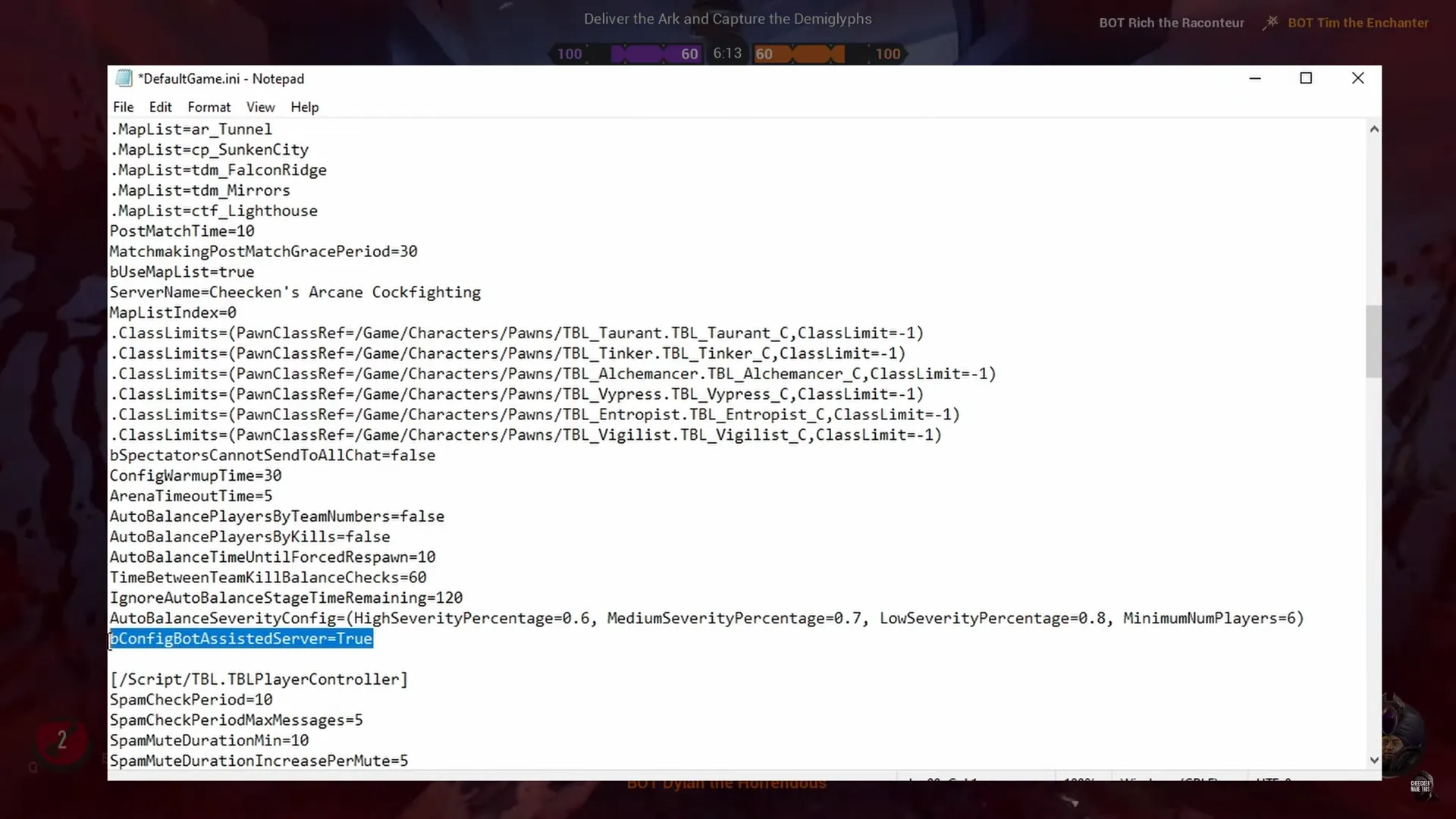Open the Edit menu
1456x819 pixels.
pyautogui.click(x=160, y=107)
